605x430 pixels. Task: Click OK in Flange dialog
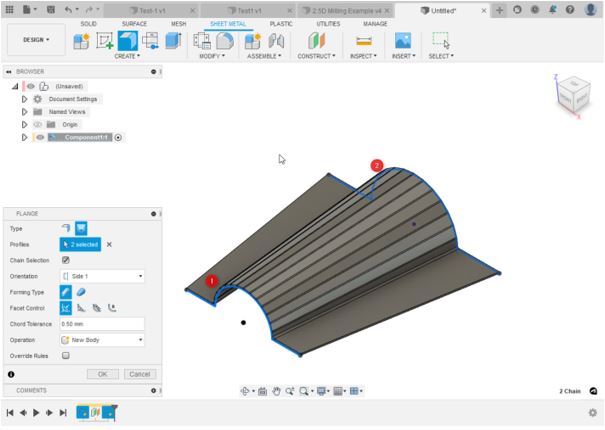click(x=103, y=374)
